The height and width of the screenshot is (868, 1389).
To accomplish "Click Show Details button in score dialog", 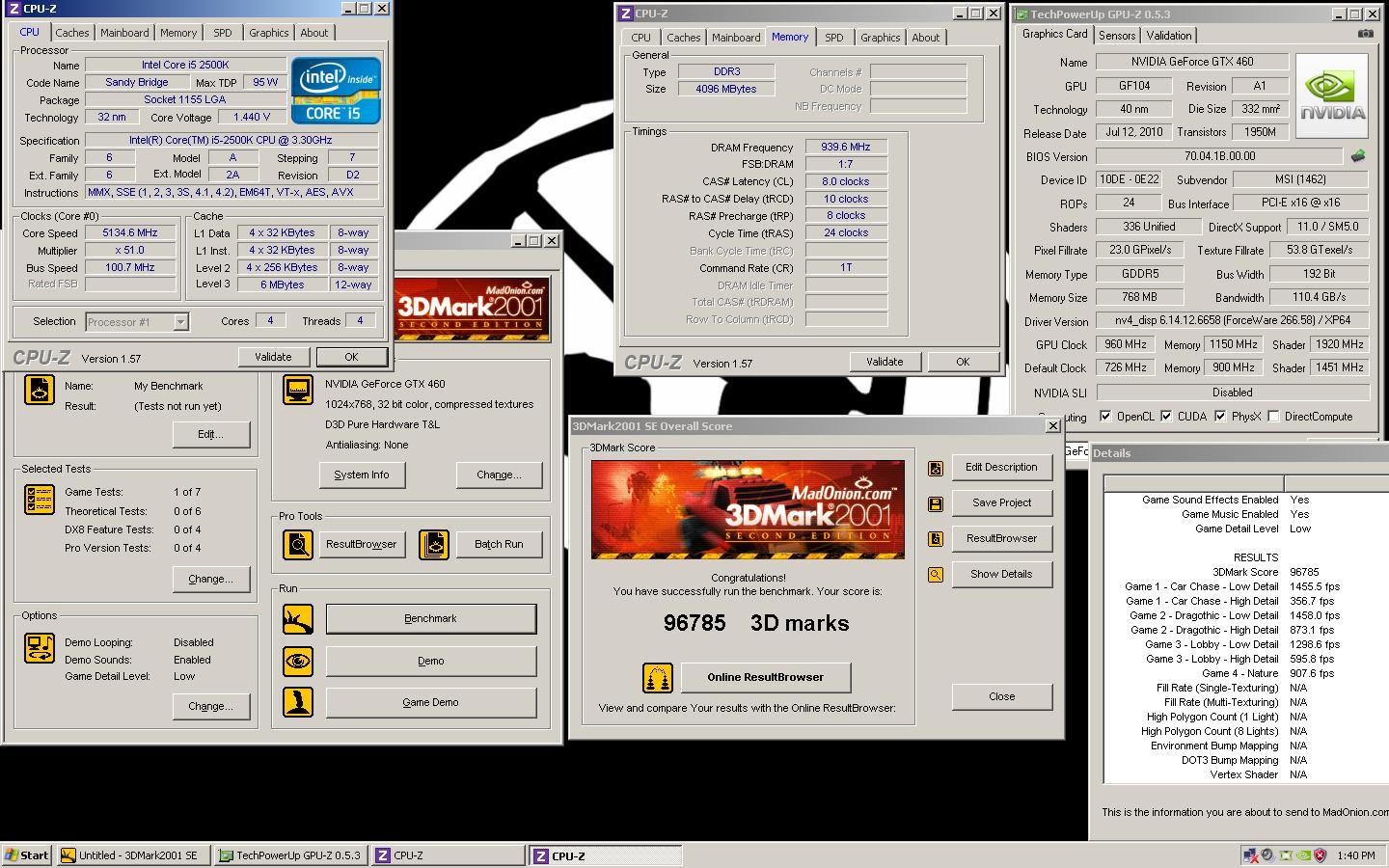I will 1001,574.
